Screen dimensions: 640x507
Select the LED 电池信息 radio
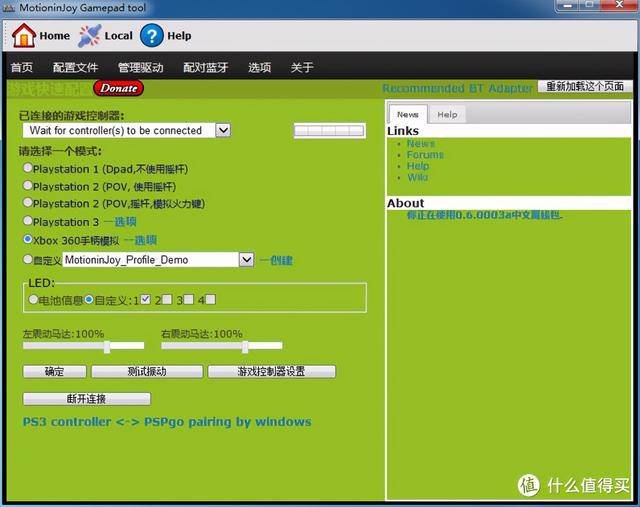click(x=33, y=299)
